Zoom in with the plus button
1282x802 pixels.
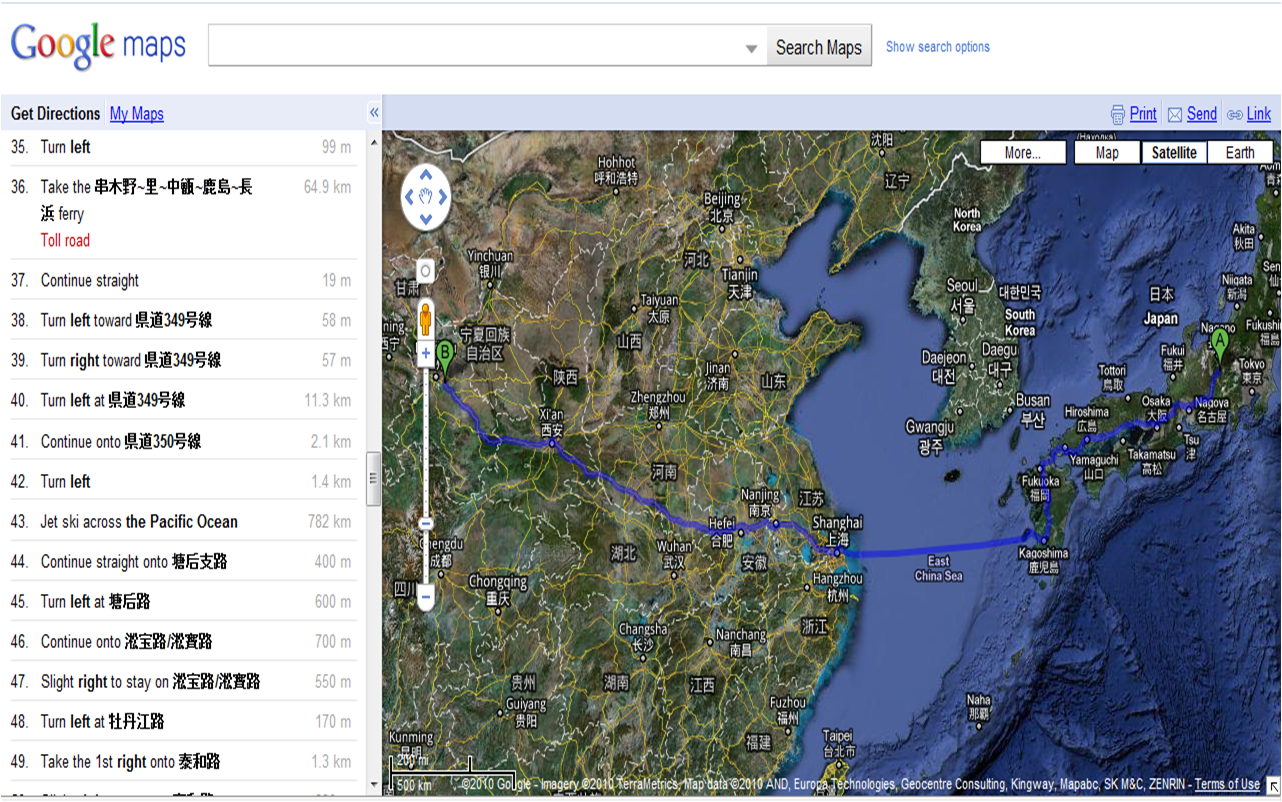[x=425, y=353]
